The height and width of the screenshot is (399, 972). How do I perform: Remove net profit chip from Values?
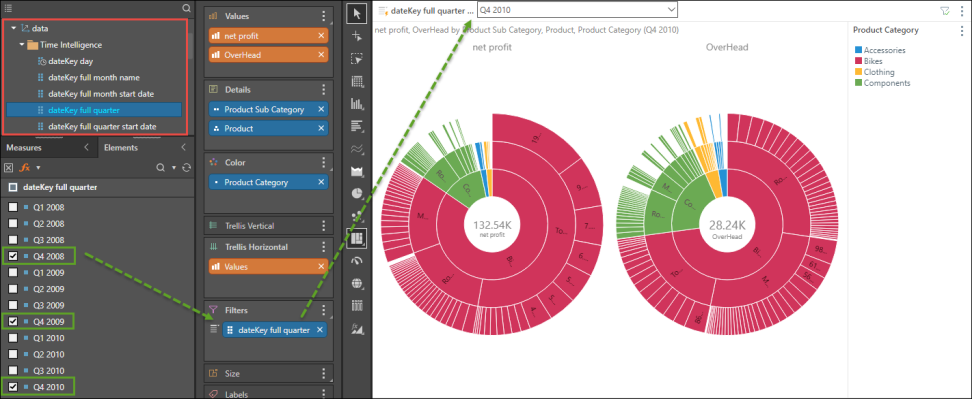tap(321, 36)
